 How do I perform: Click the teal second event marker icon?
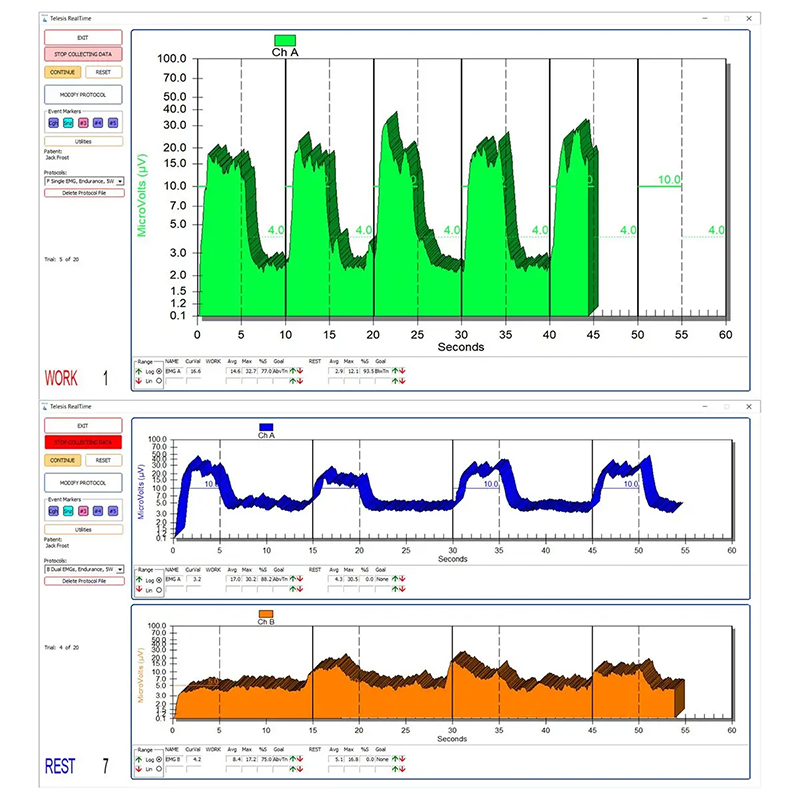pyautogui.click(x=68, y=123)
